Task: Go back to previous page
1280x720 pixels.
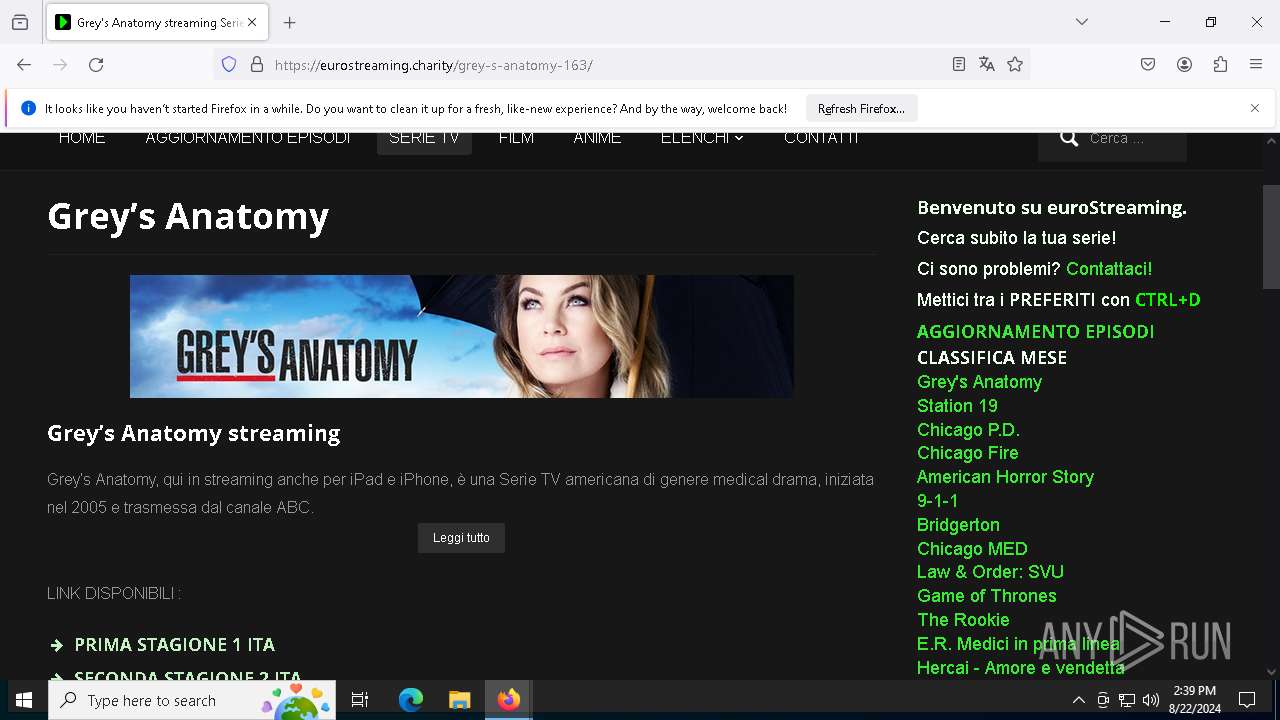Action: point(24,64)
